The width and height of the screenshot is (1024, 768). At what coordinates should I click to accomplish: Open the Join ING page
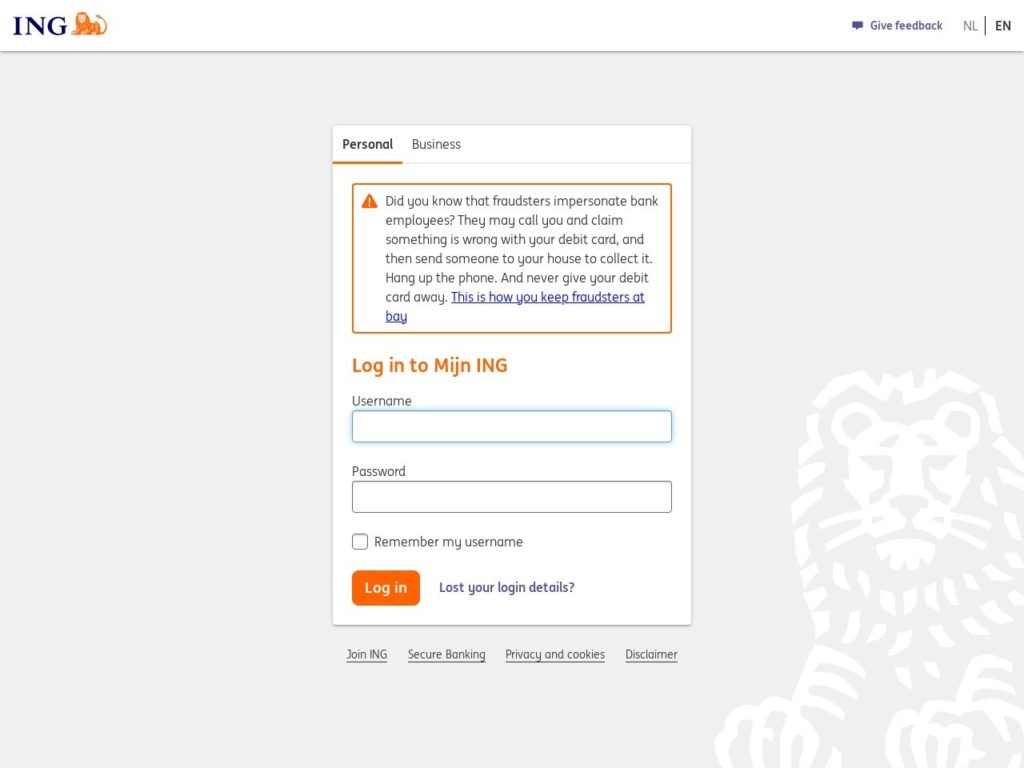point(366,654)
